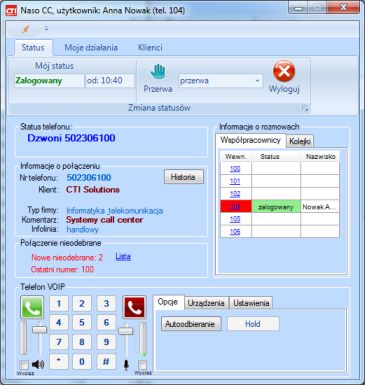Screen dimensions: 365x385
Task: Click the Wewn. column header
Action: coord(236,156)
